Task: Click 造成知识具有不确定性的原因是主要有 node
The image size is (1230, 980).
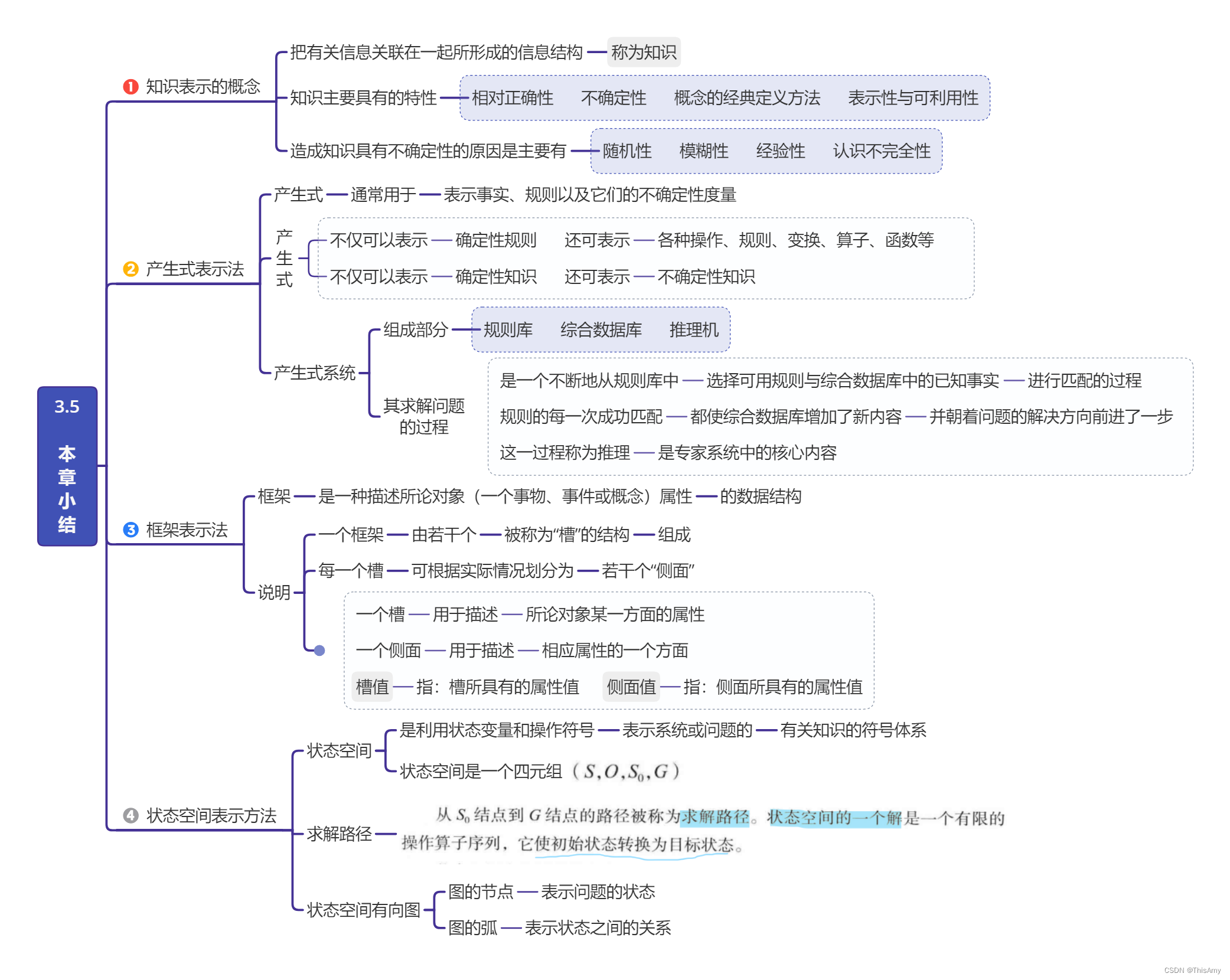Action: [428, 151]
